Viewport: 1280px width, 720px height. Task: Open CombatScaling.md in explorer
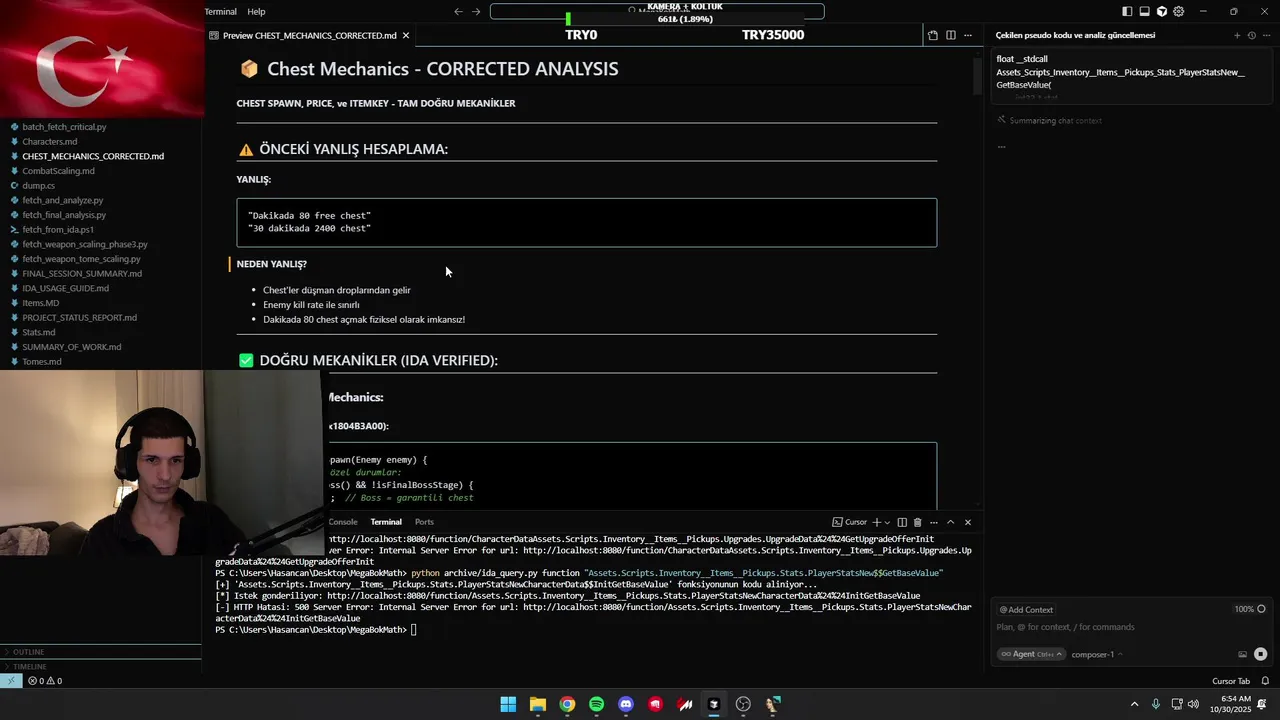(58, 171)
